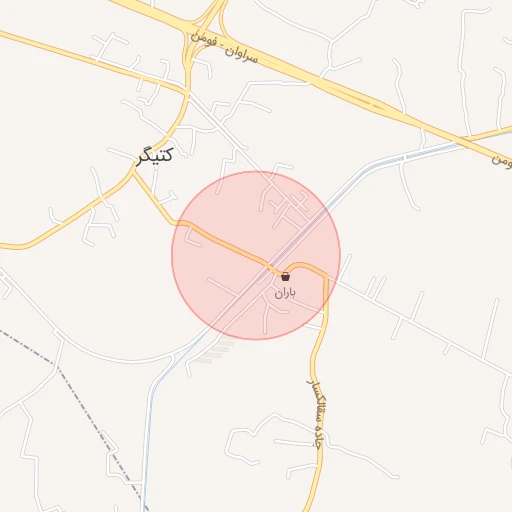Click where the gray line crosses the yellow road in the circle
Image resolution: width=512 pixels, height=512 pixels.
(x=271, y=264)
